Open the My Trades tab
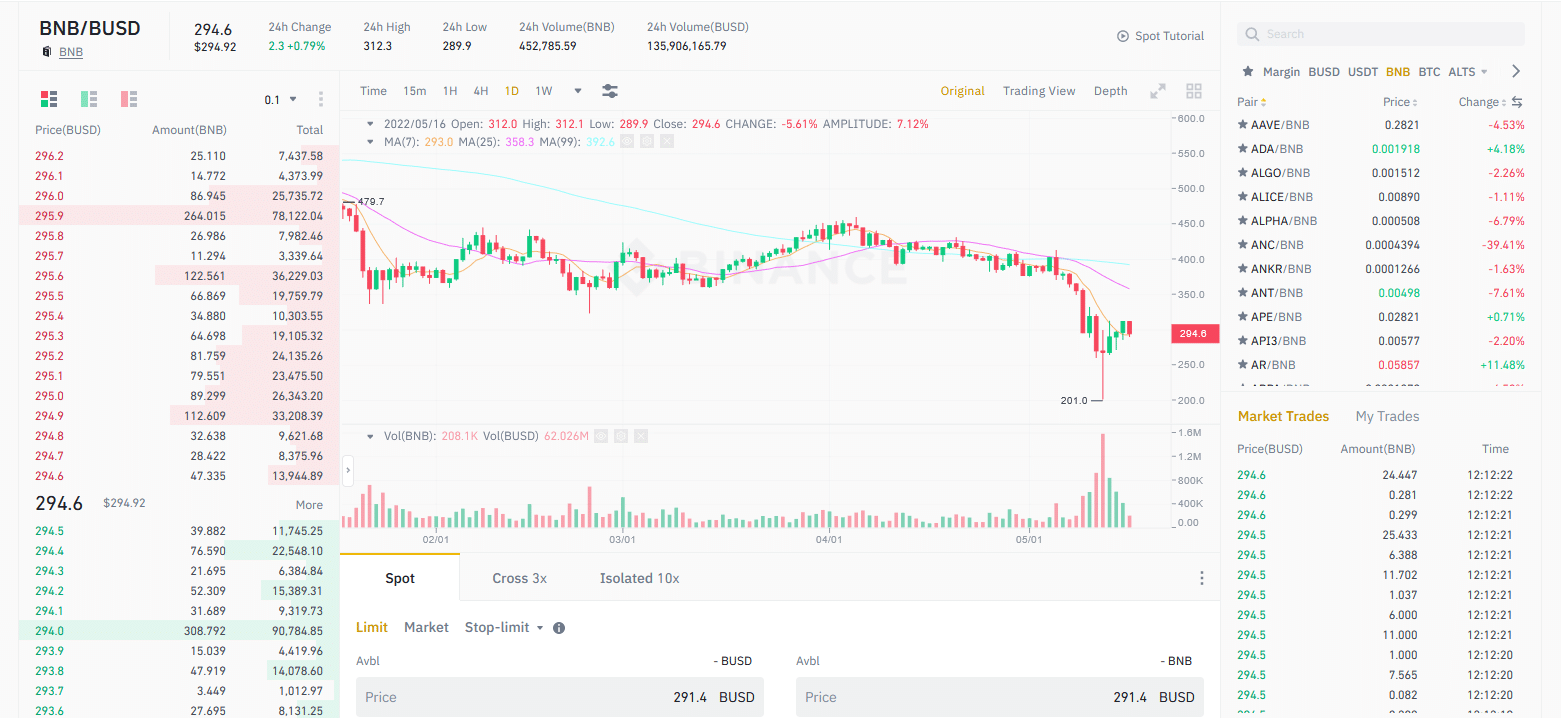 (1387, 416)
